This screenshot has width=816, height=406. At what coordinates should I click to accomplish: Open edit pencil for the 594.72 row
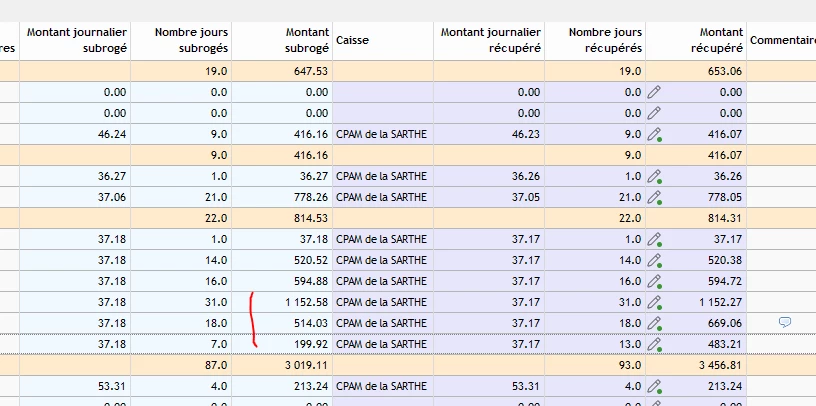(x=654, y=281)
